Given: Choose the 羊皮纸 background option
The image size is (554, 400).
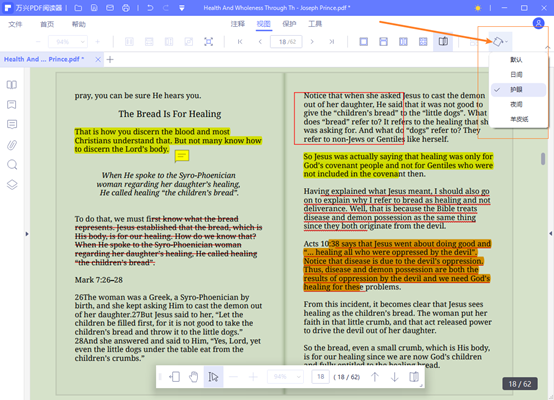Looking at the screenshot, I should tap(518, 119).
